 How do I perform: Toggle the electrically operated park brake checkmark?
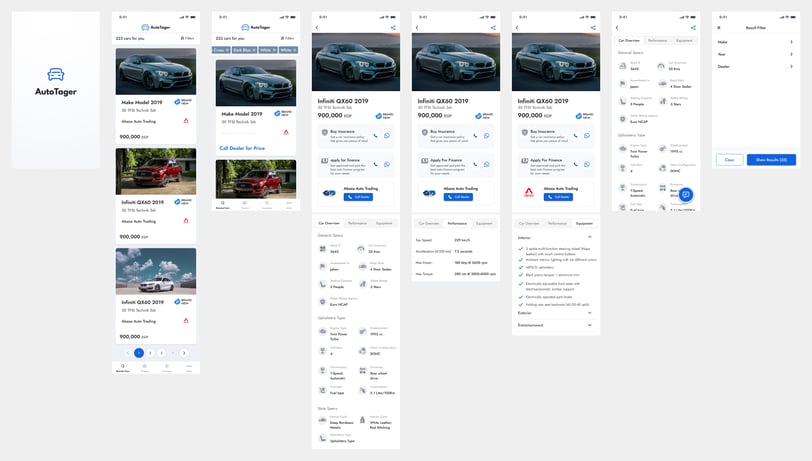(521, 297)
